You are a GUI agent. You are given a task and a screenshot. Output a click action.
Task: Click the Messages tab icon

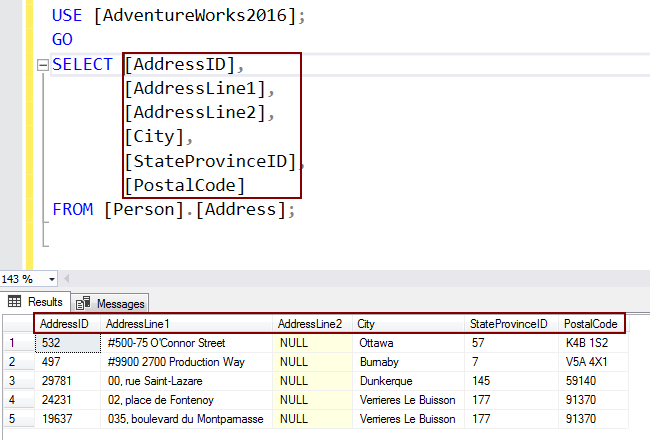(84, 303)
